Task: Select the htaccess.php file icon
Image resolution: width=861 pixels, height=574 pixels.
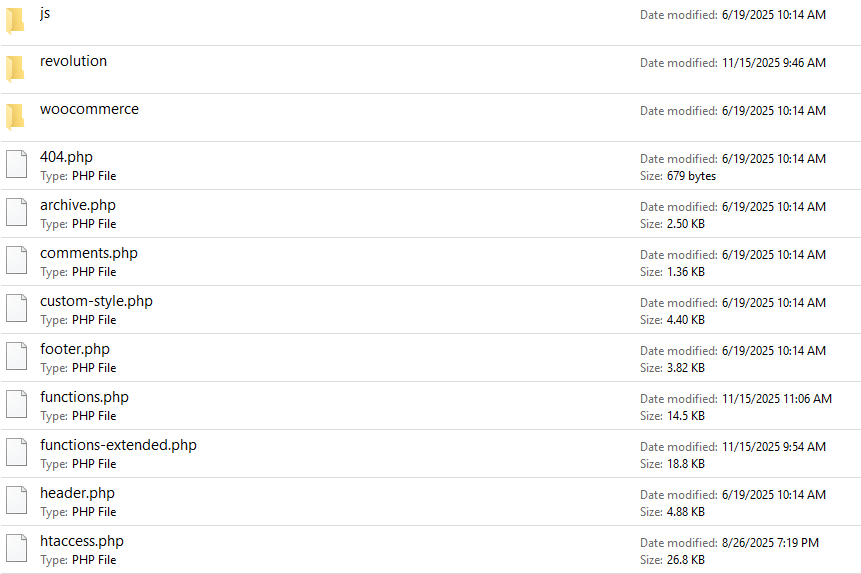Action: click(x=15, y=549)
